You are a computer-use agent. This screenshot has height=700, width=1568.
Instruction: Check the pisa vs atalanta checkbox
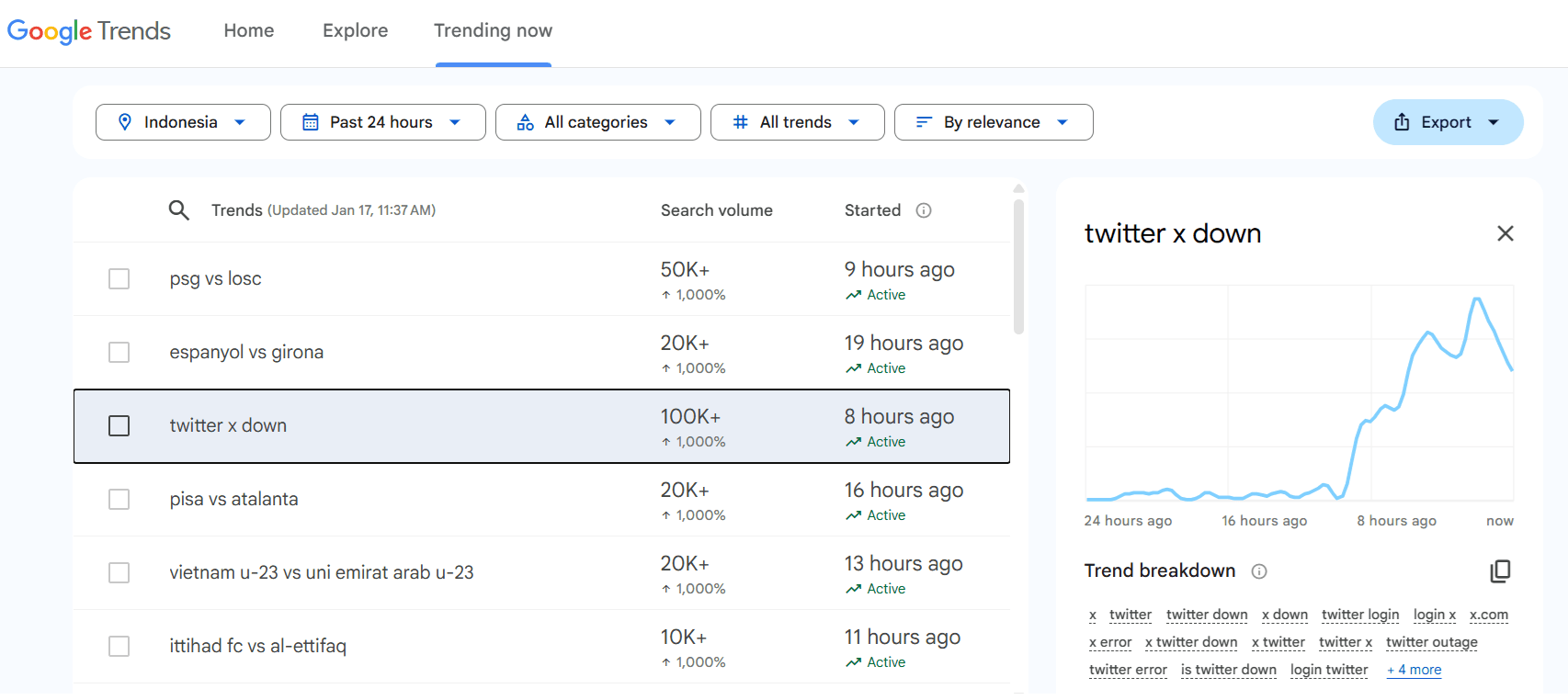[x=119, y=499]
